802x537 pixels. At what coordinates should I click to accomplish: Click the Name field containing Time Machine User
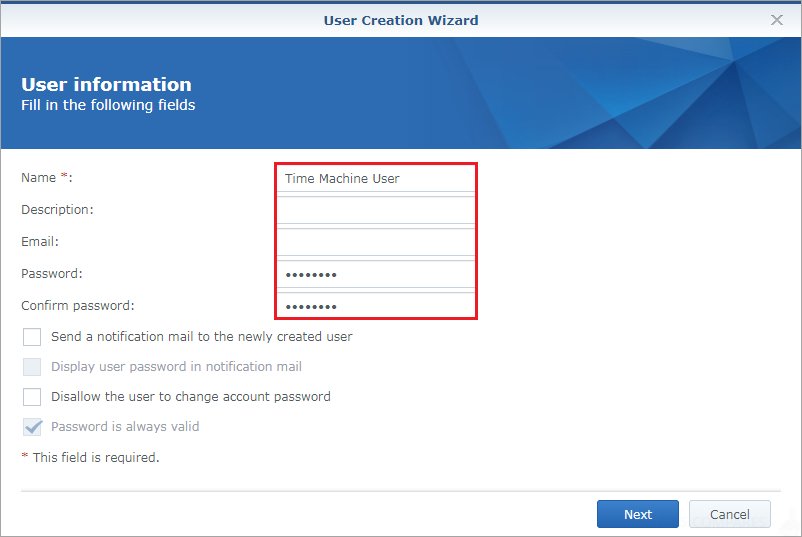click(376, 178)
